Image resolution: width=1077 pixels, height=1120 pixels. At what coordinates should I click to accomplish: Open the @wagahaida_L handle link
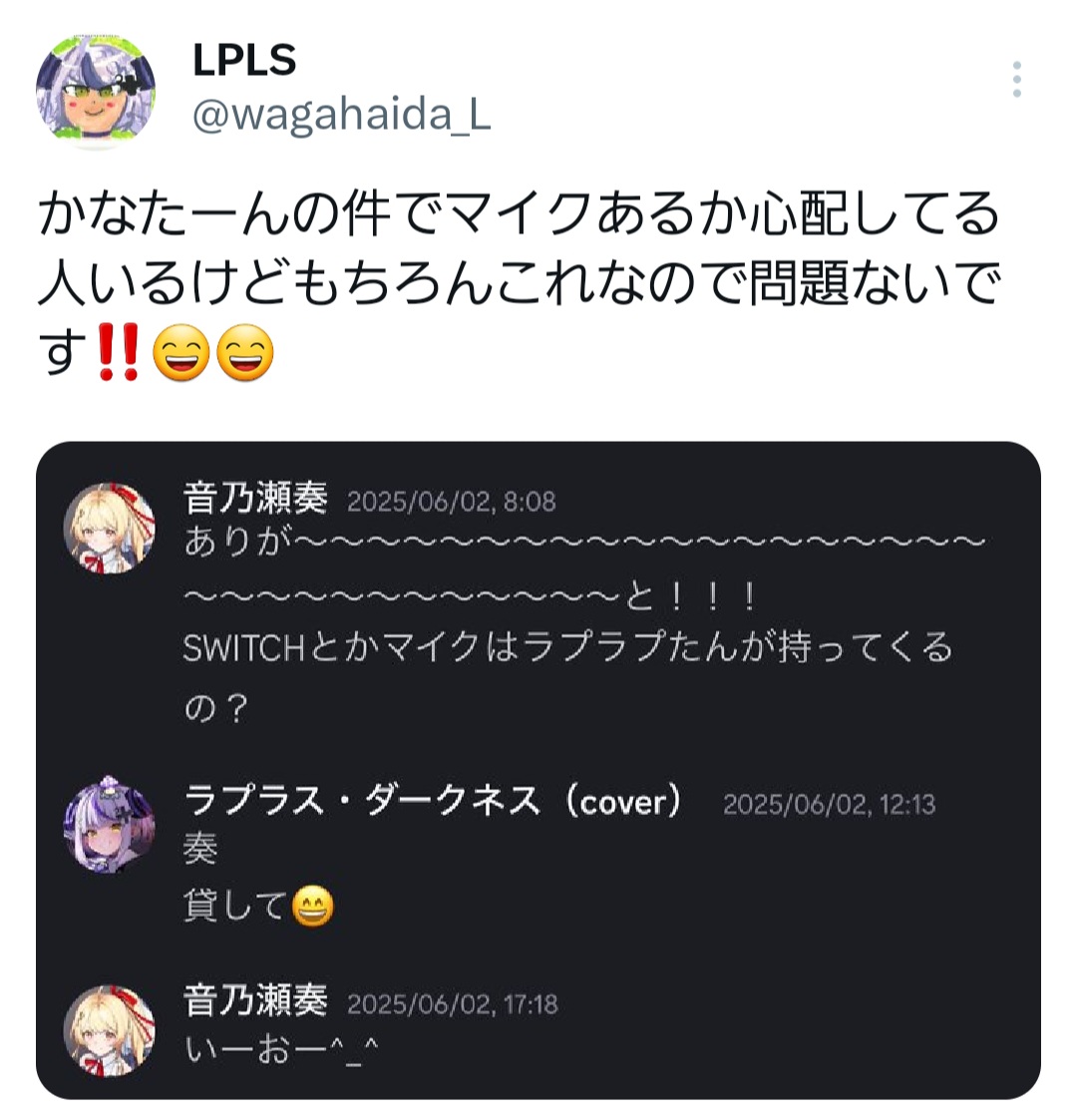[x=341, y=115]
